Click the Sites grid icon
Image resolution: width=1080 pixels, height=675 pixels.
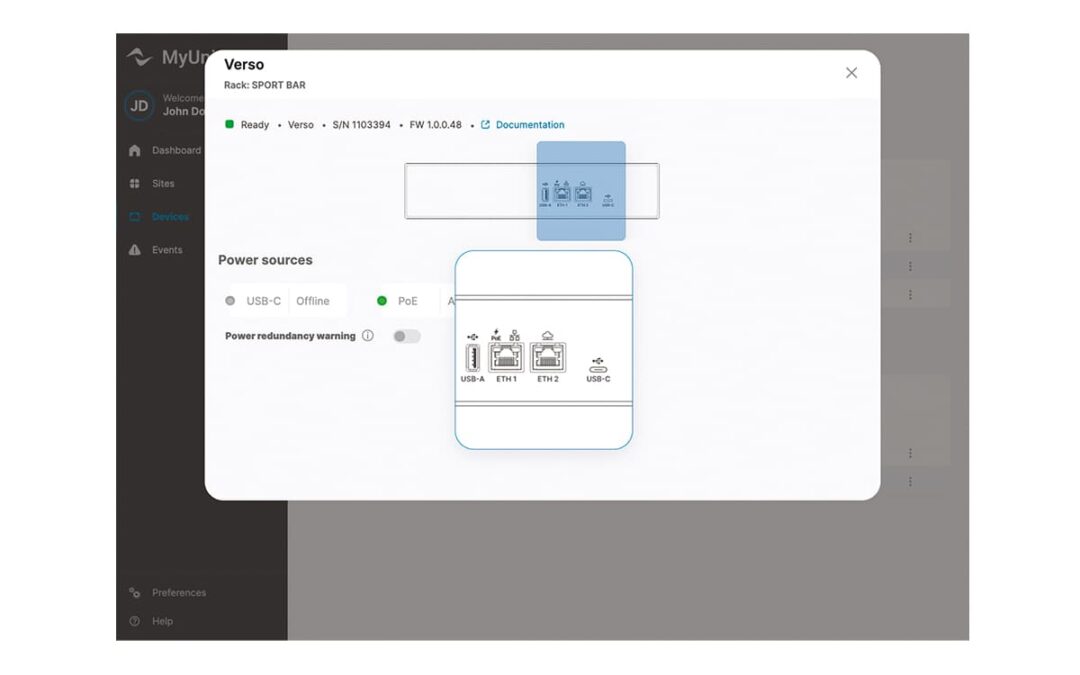(x=134, y=183)
